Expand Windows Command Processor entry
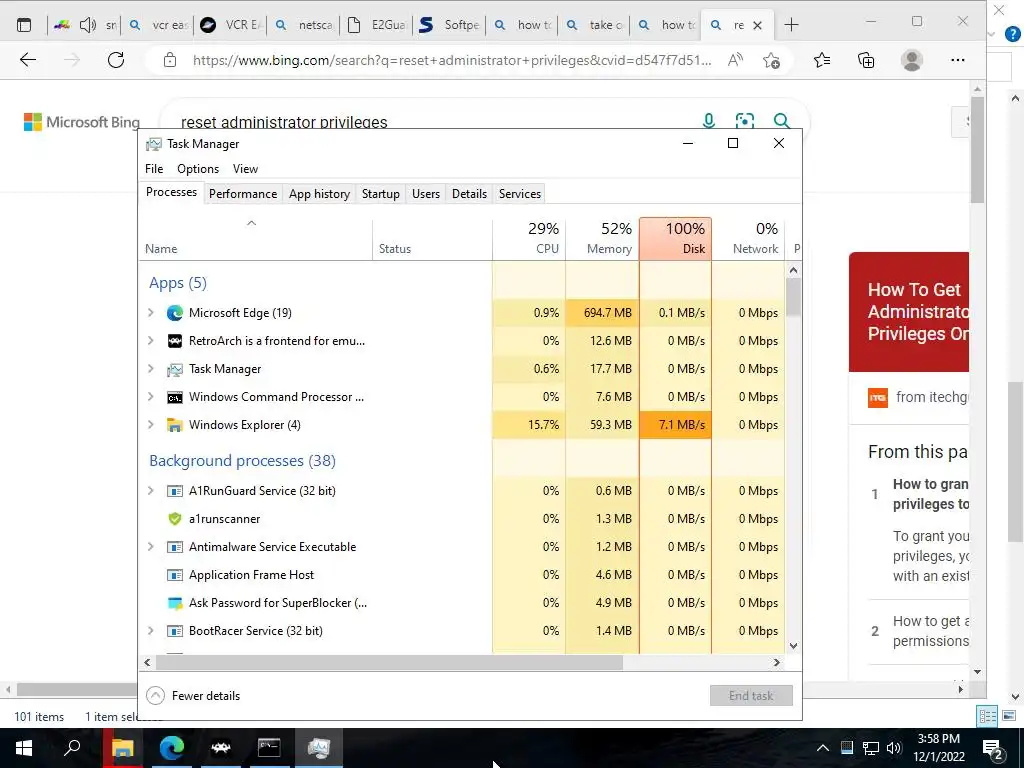 point(151,397)
